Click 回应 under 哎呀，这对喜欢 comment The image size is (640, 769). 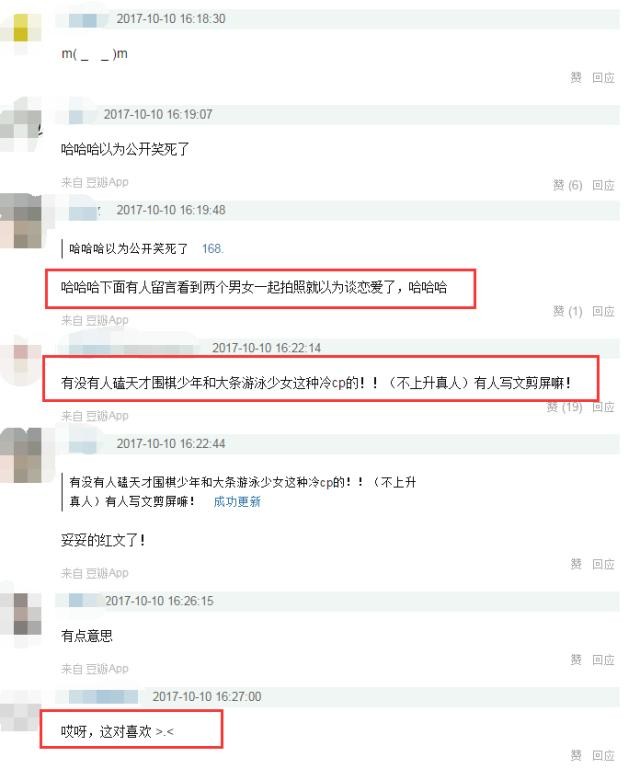[x=603, y=755]
